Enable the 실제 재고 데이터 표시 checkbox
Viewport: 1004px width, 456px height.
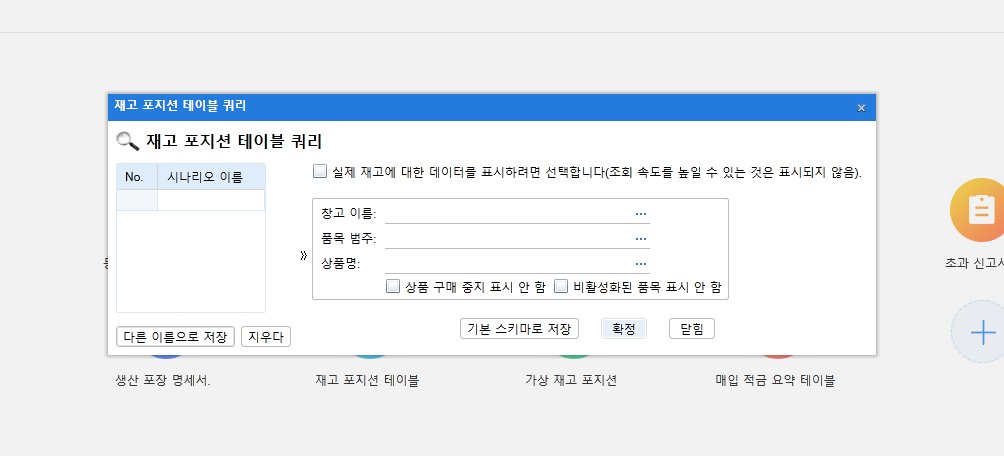point(320,171)
